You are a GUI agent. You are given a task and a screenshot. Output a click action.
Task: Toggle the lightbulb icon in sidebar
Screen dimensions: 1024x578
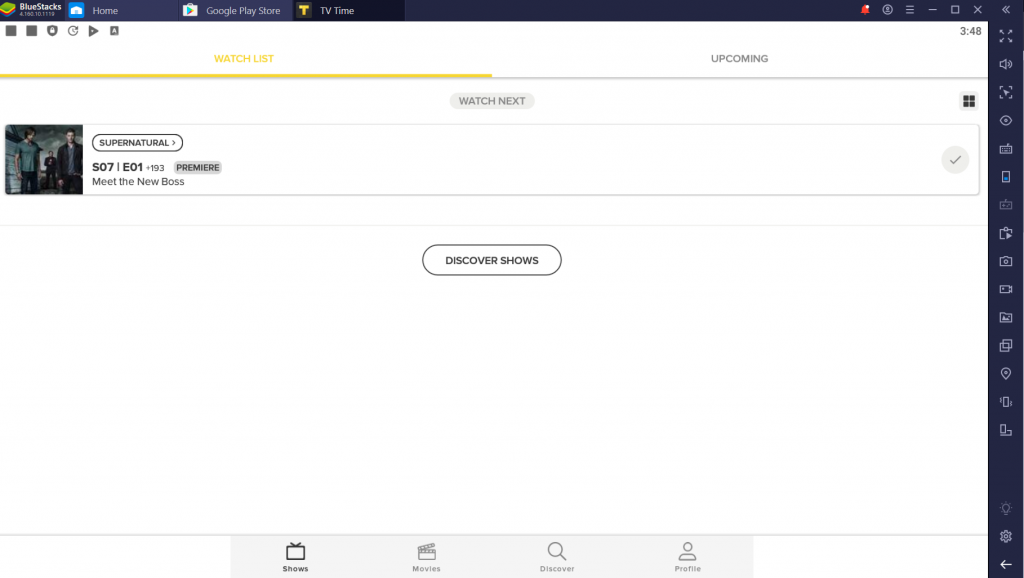click(1006, 508)
